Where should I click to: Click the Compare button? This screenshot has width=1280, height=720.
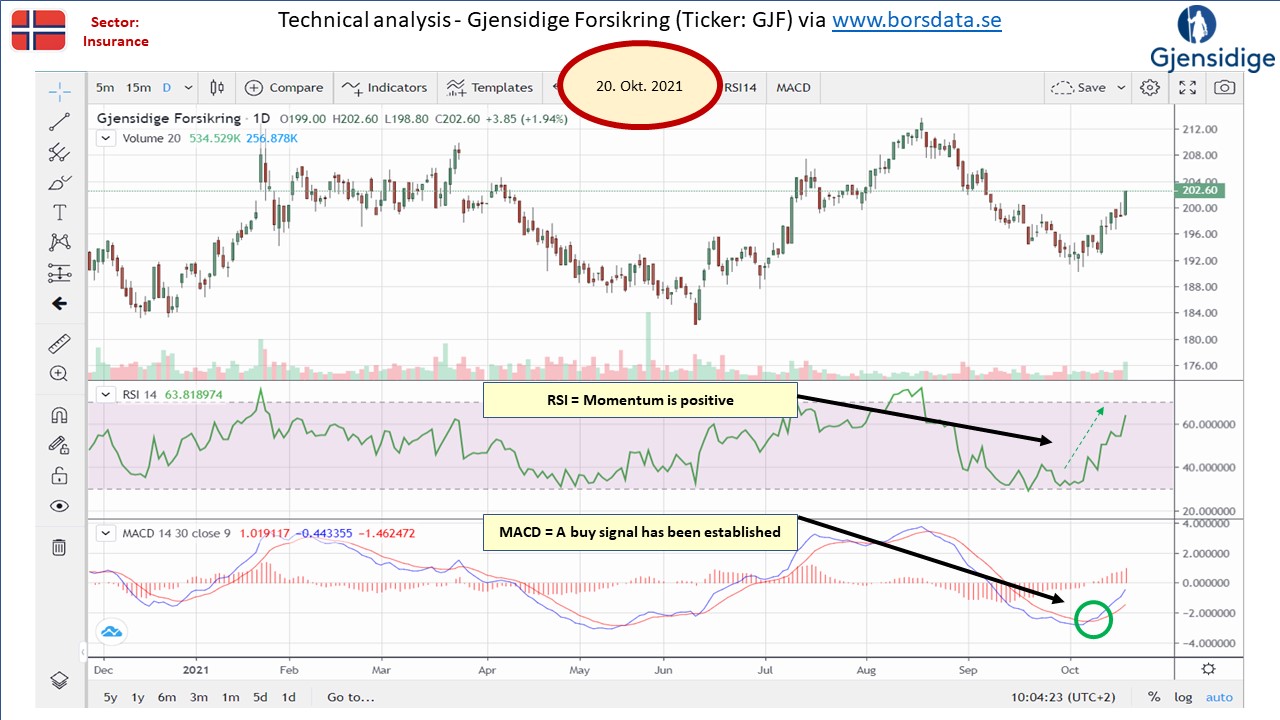285,88
